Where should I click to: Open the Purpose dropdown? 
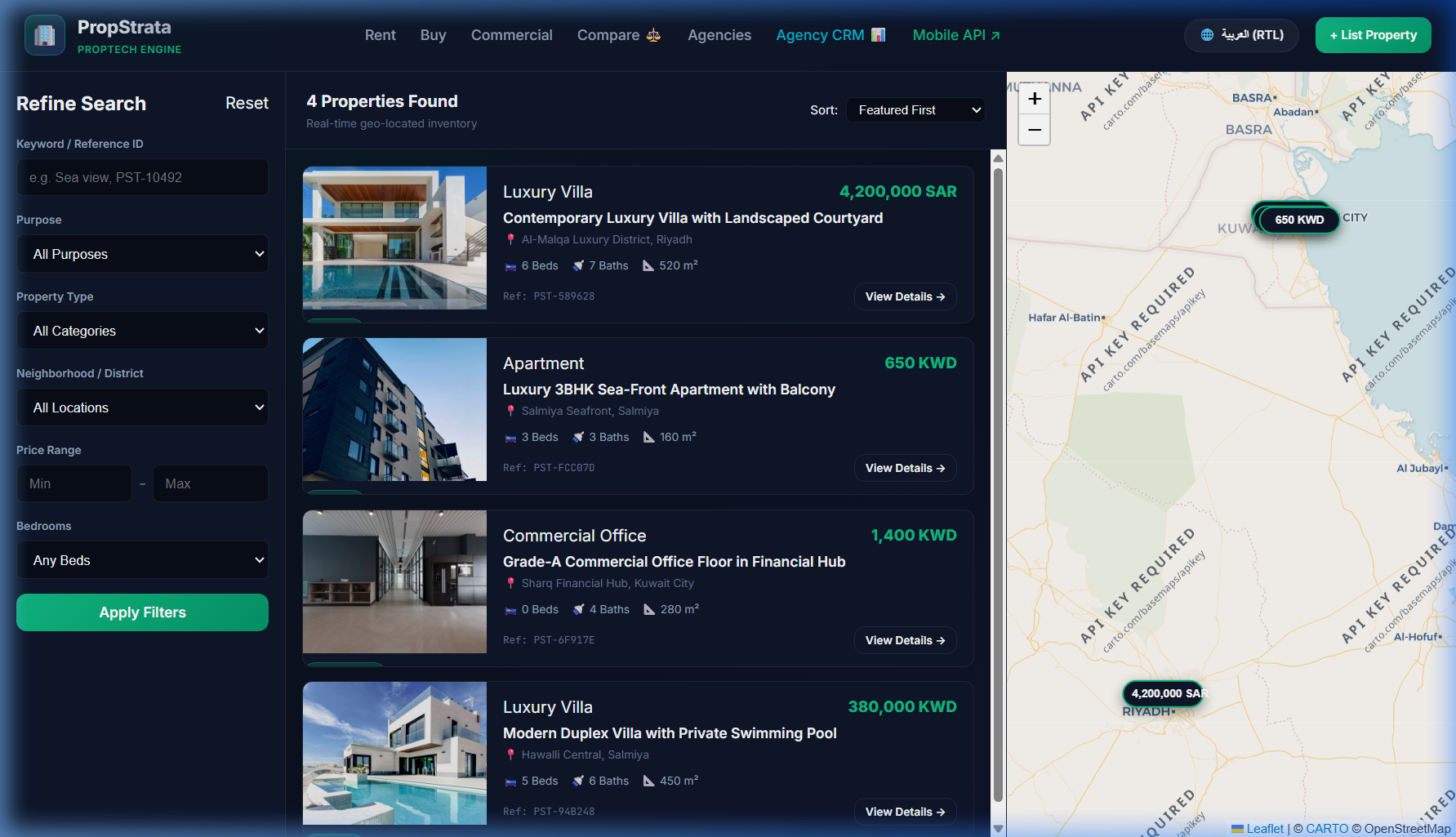(x=142, y=254)
